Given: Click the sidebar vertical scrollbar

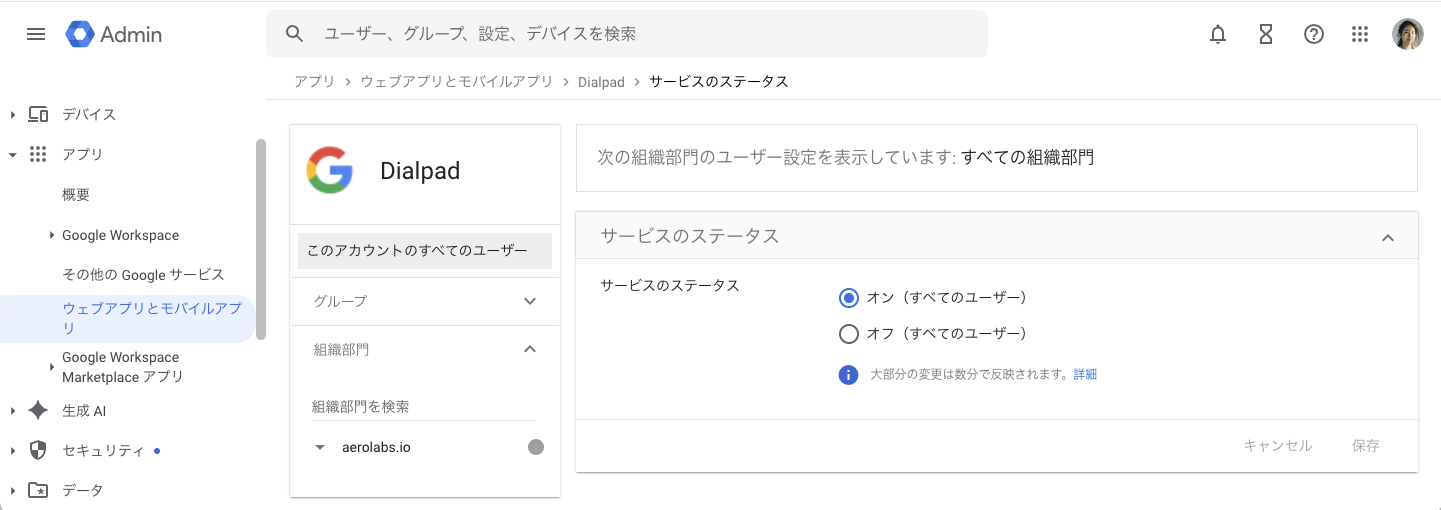Looking at the screenshot, I should (x=261, y=240).
